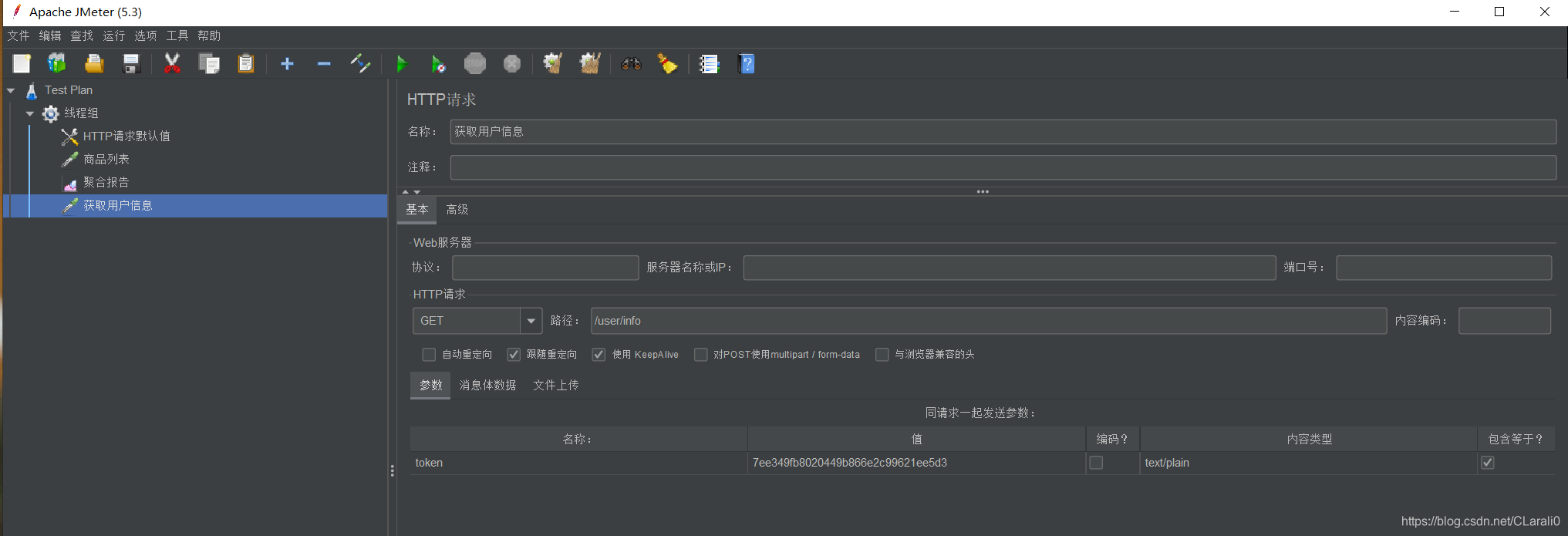Open the Function helper dialog icon
Screen dimensions: 1568x536
point(709,64)
